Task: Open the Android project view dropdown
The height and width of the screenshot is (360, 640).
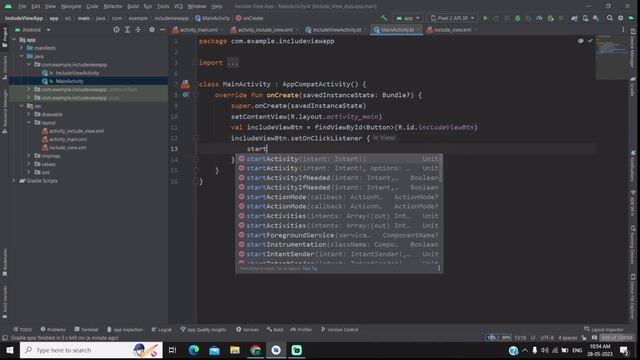Action: 32,30
